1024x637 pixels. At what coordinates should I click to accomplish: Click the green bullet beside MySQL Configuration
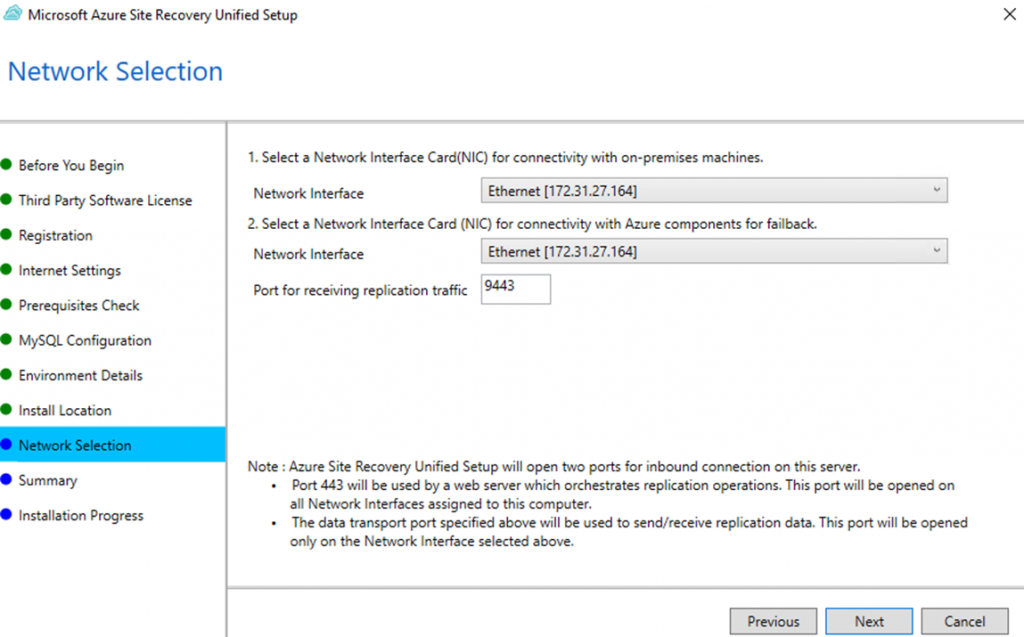[7, 340]
